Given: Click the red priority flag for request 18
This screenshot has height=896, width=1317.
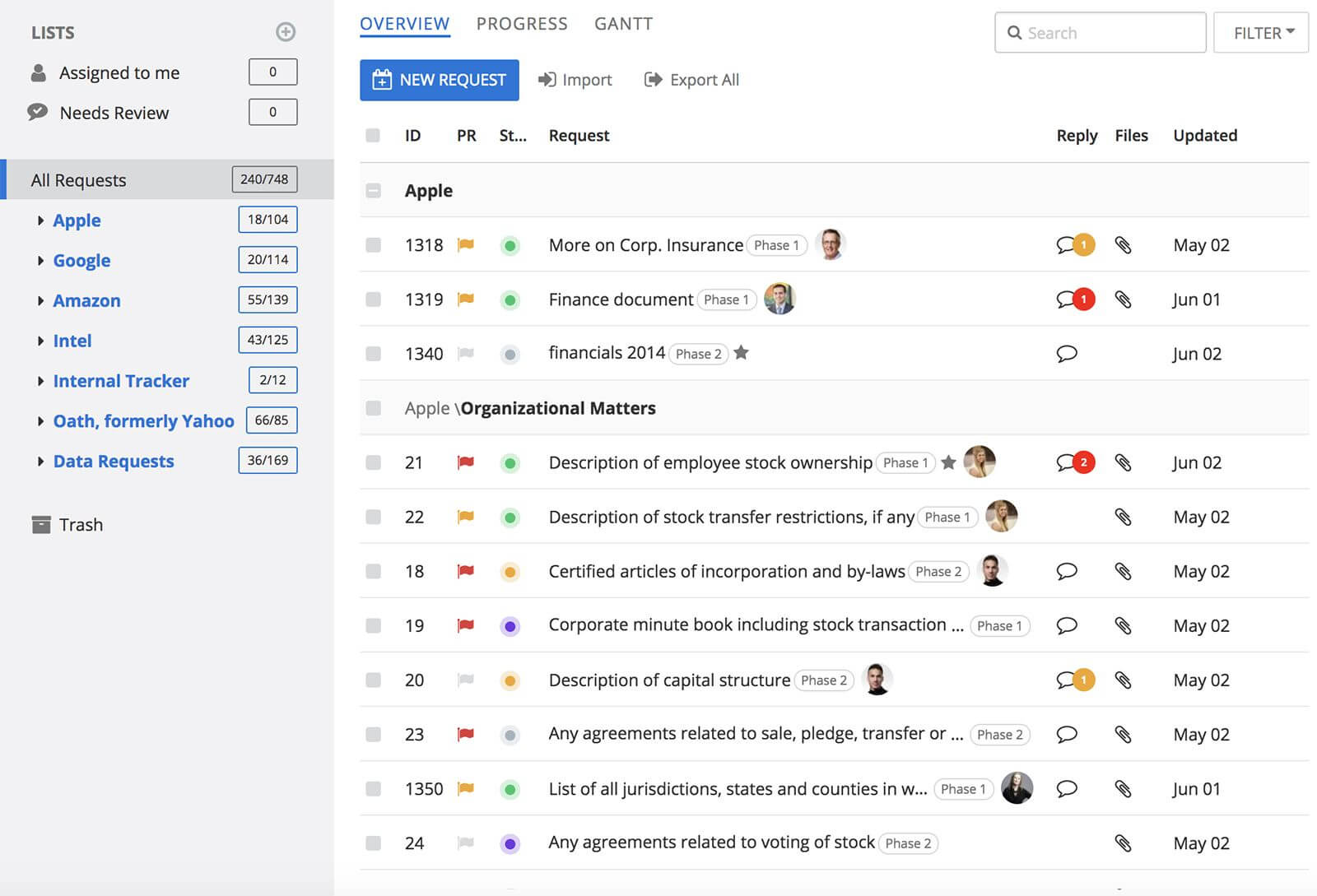Looking at the screenshot, I should 466,571.
